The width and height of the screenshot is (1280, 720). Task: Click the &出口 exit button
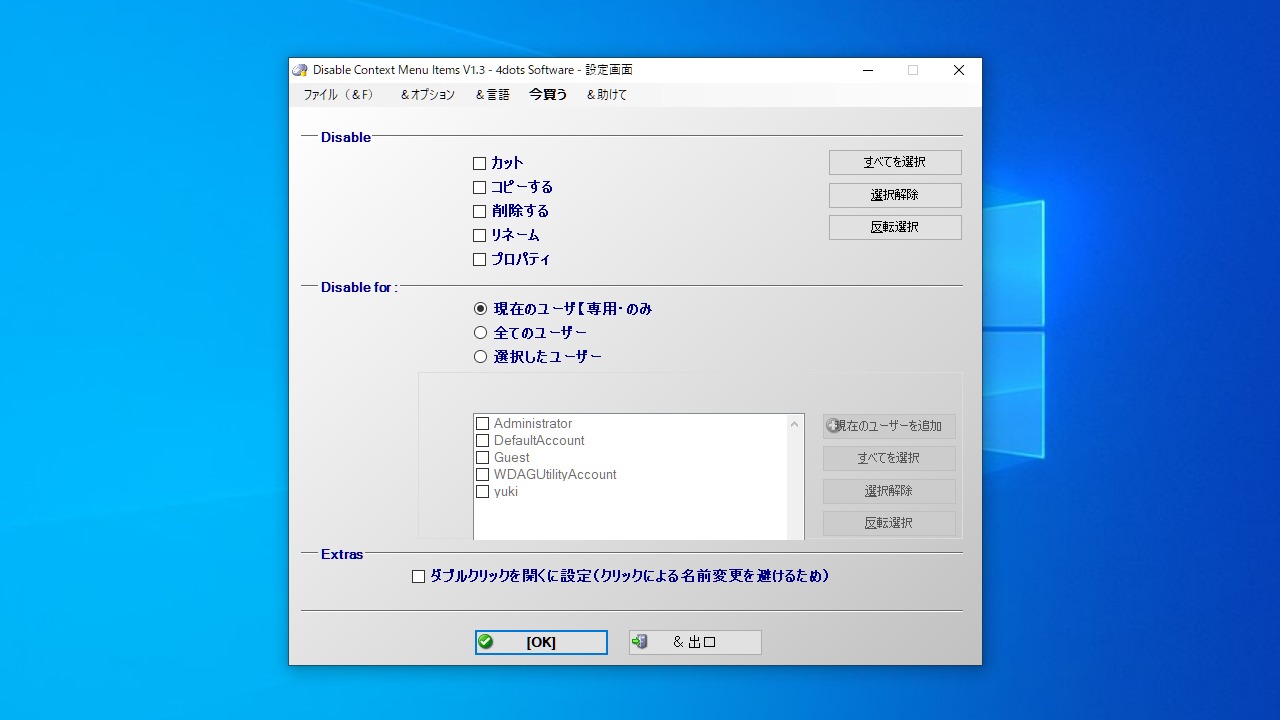[695, 642]
